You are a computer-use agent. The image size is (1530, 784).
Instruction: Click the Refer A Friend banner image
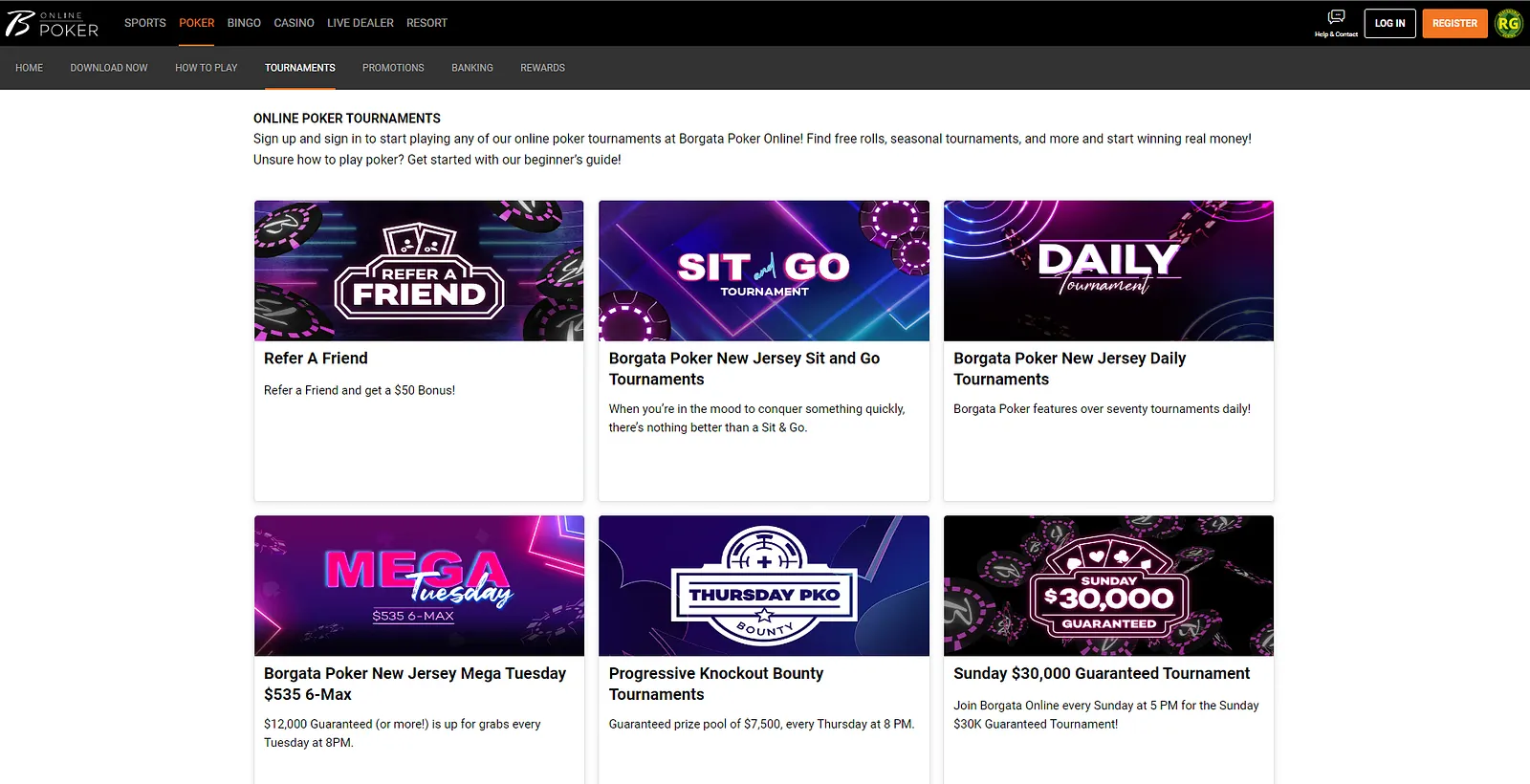click(419, 271)
